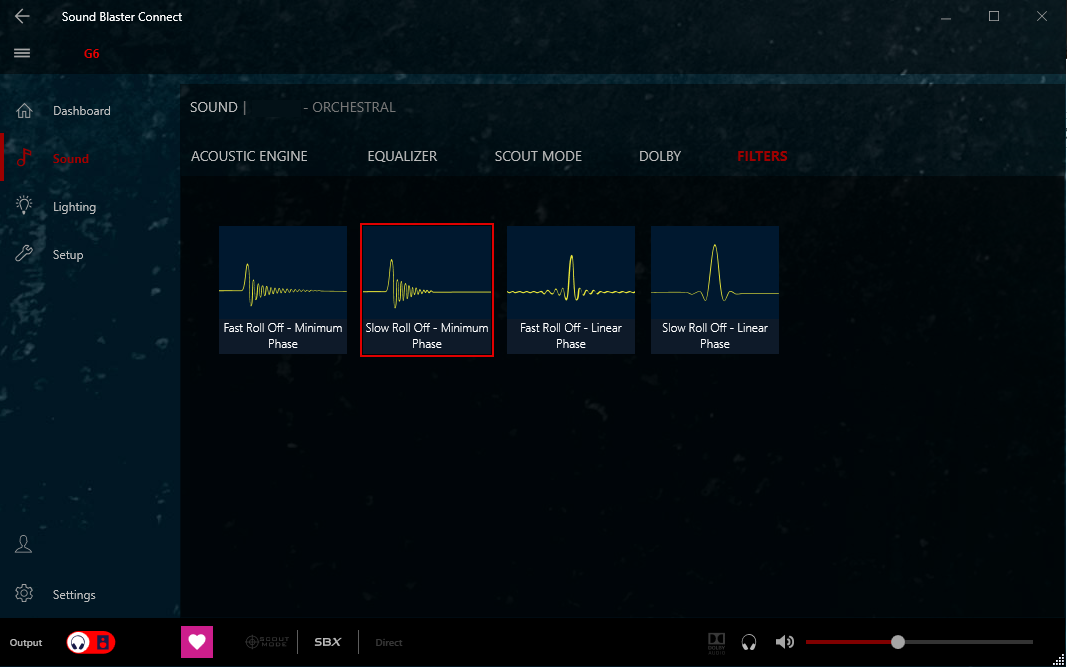Click the pink heart favorite button
Image resolution: width=1067 pixels, height=667 pixels.
click(197, 642)
